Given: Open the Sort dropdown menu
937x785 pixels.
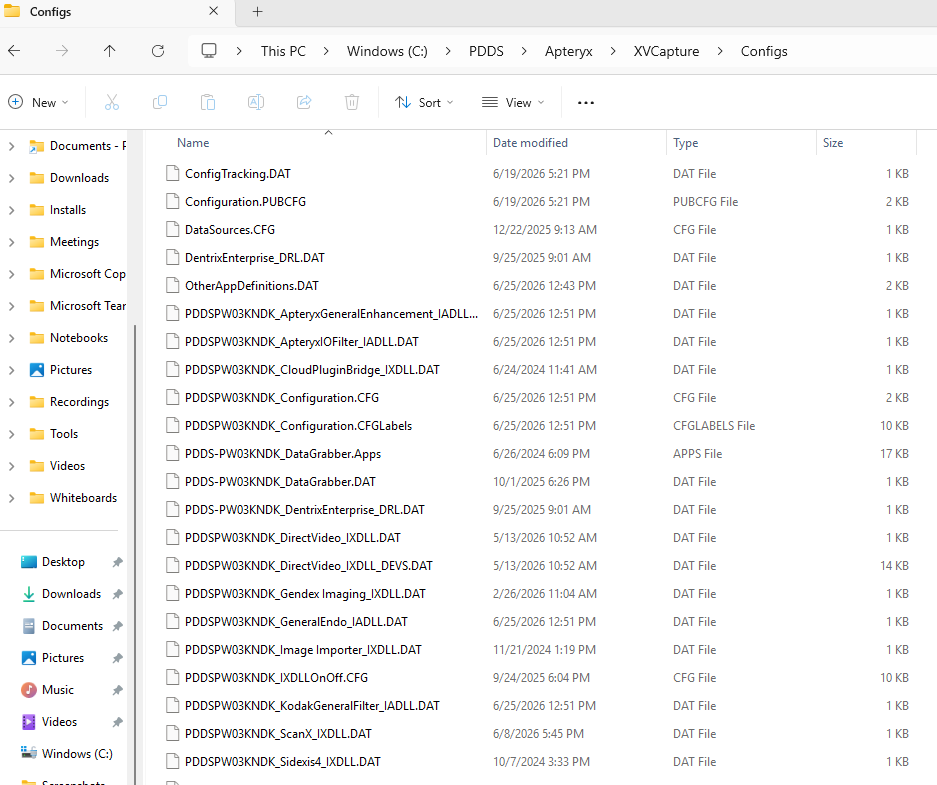Looking at the screenshot, I should click(x=424, y=102).
